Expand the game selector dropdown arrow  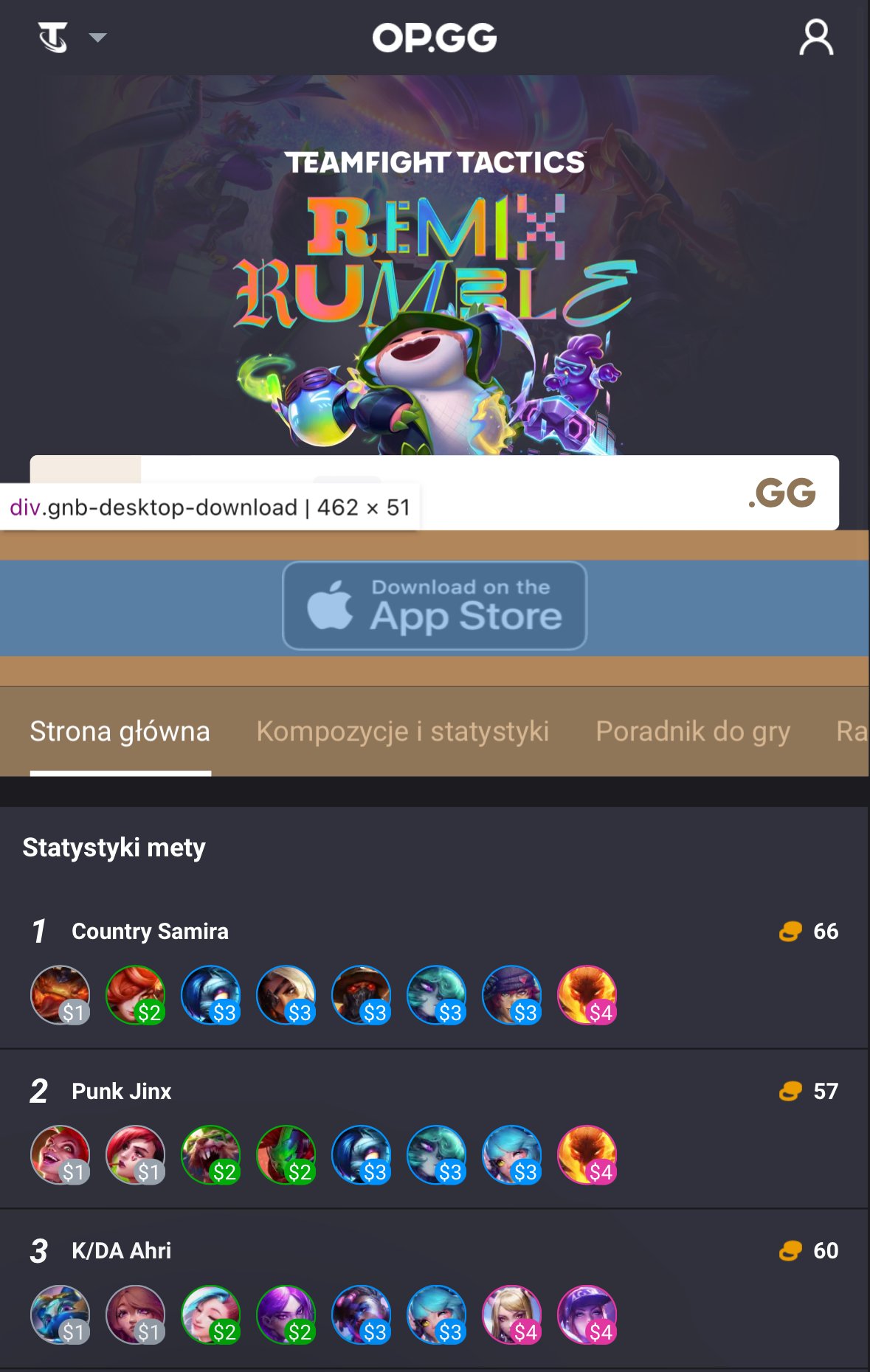97,38
